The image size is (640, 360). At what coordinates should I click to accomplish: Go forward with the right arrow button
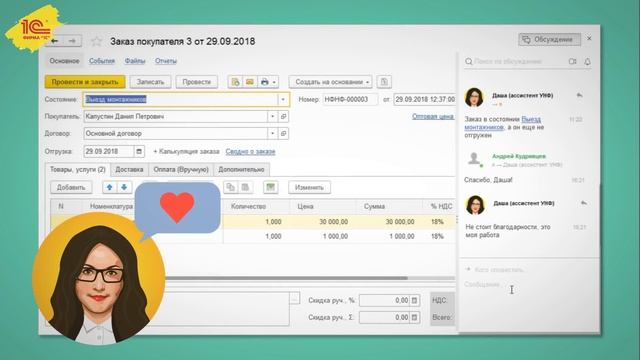[x=72, y=41]
